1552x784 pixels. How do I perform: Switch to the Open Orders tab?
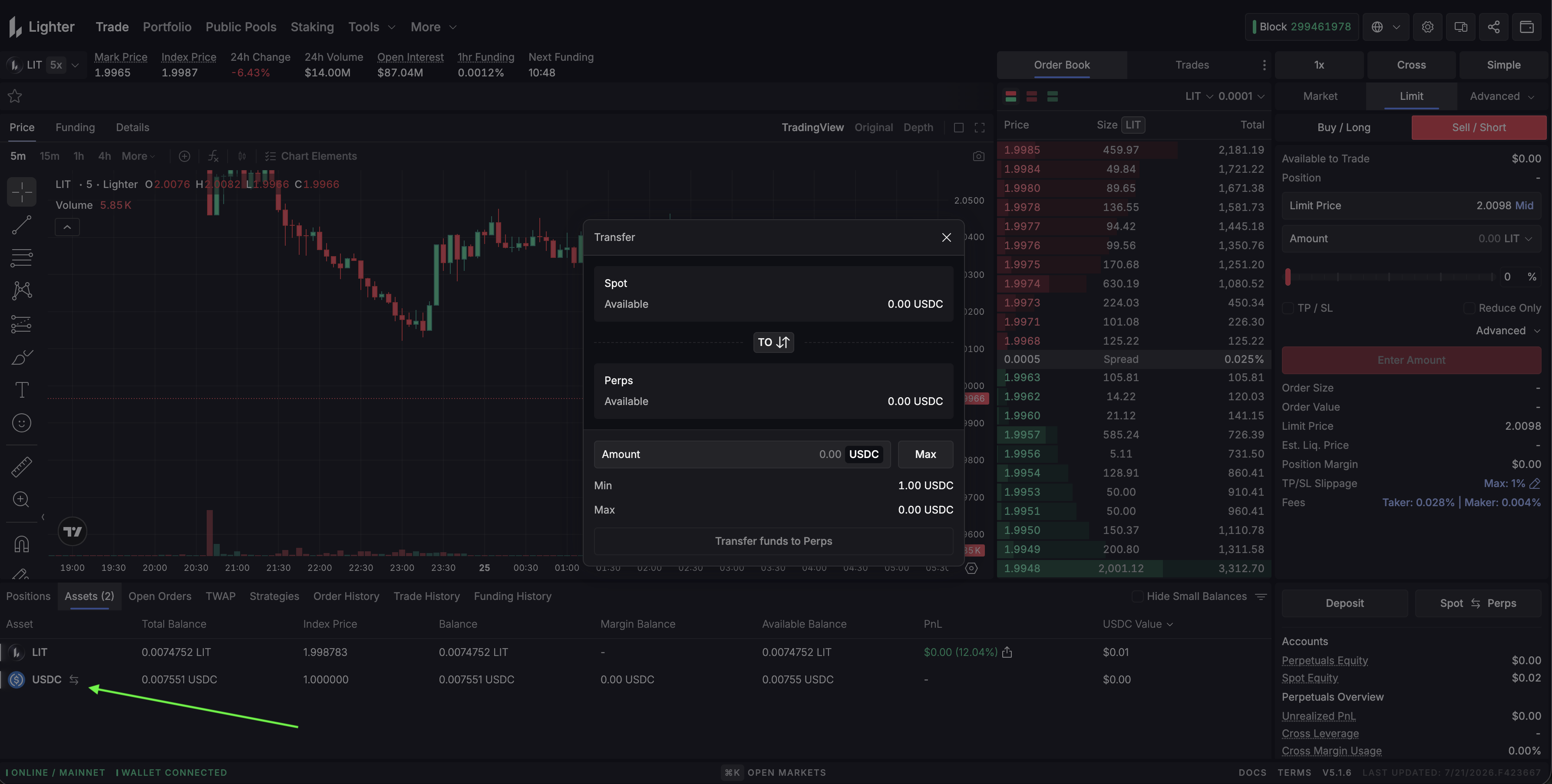coord(160,597)
